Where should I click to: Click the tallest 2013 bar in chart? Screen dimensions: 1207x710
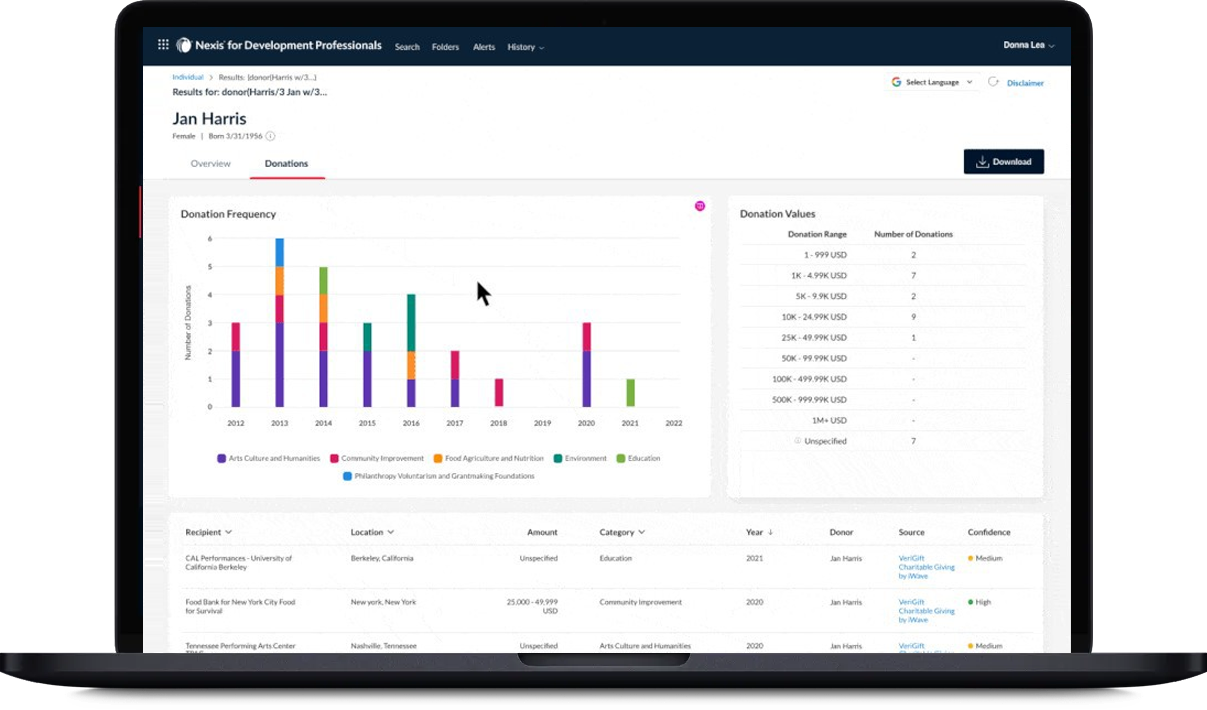point(280,322)
